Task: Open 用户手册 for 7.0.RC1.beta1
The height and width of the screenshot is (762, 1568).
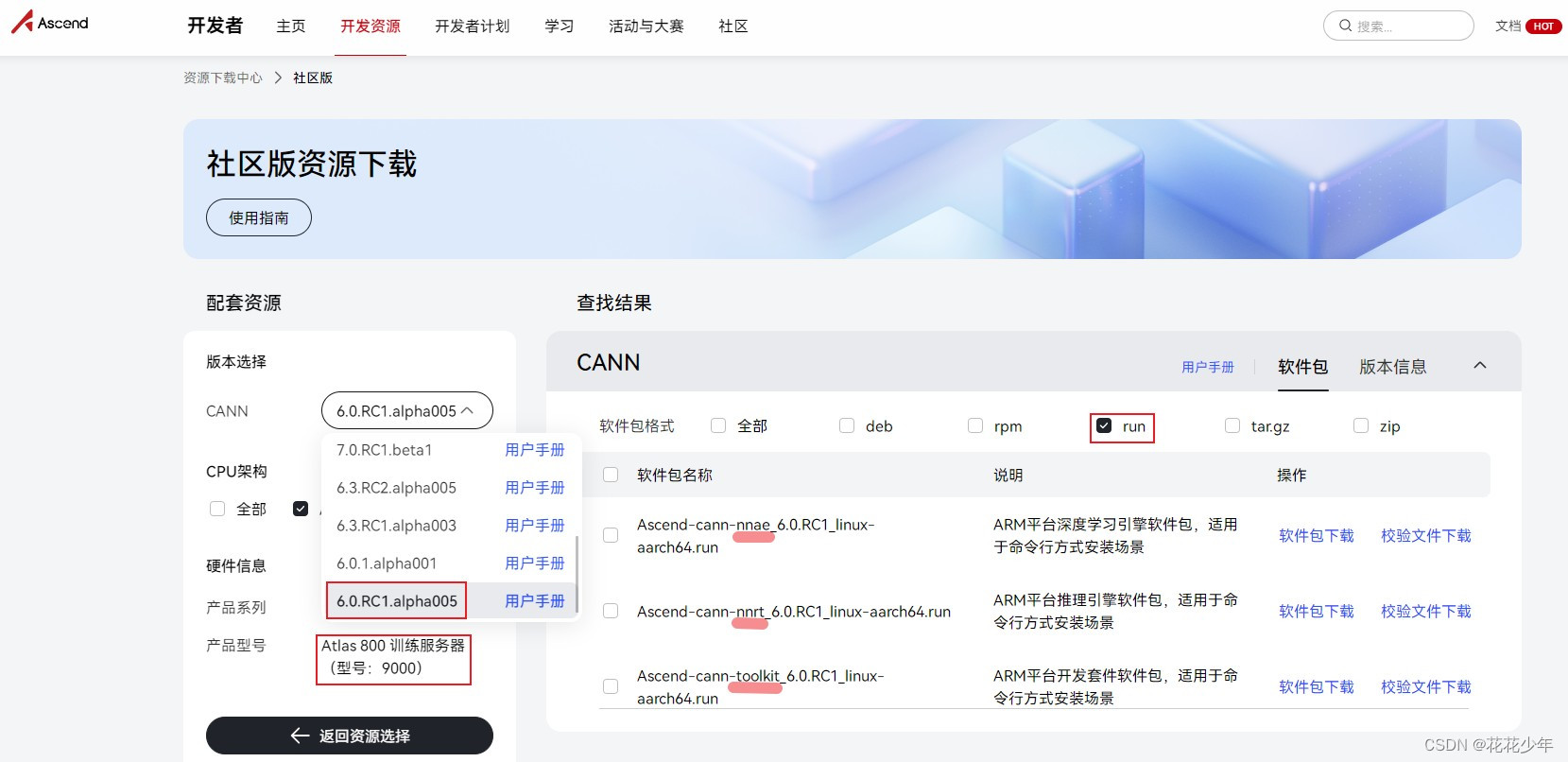Action: (x=535, y=450)
